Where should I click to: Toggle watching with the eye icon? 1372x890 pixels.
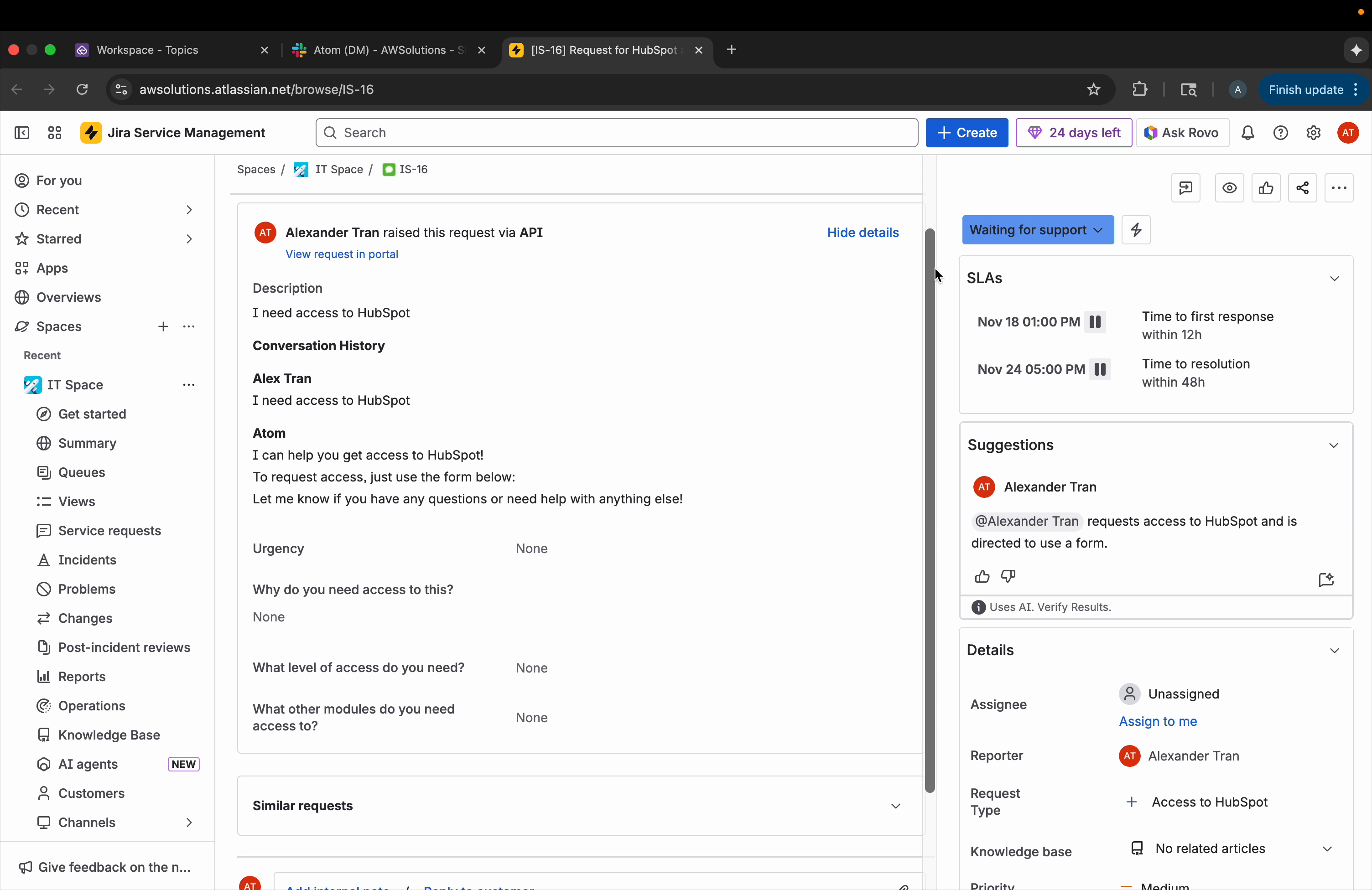(x=1230, y=188)
